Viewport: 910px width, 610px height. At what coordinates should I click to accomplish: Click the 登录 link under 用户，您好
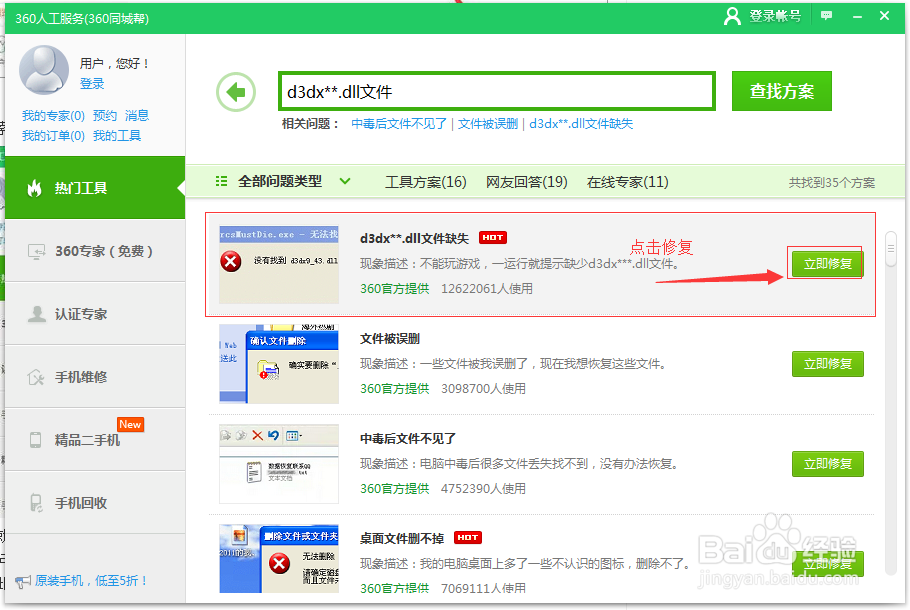coord(92,84)
